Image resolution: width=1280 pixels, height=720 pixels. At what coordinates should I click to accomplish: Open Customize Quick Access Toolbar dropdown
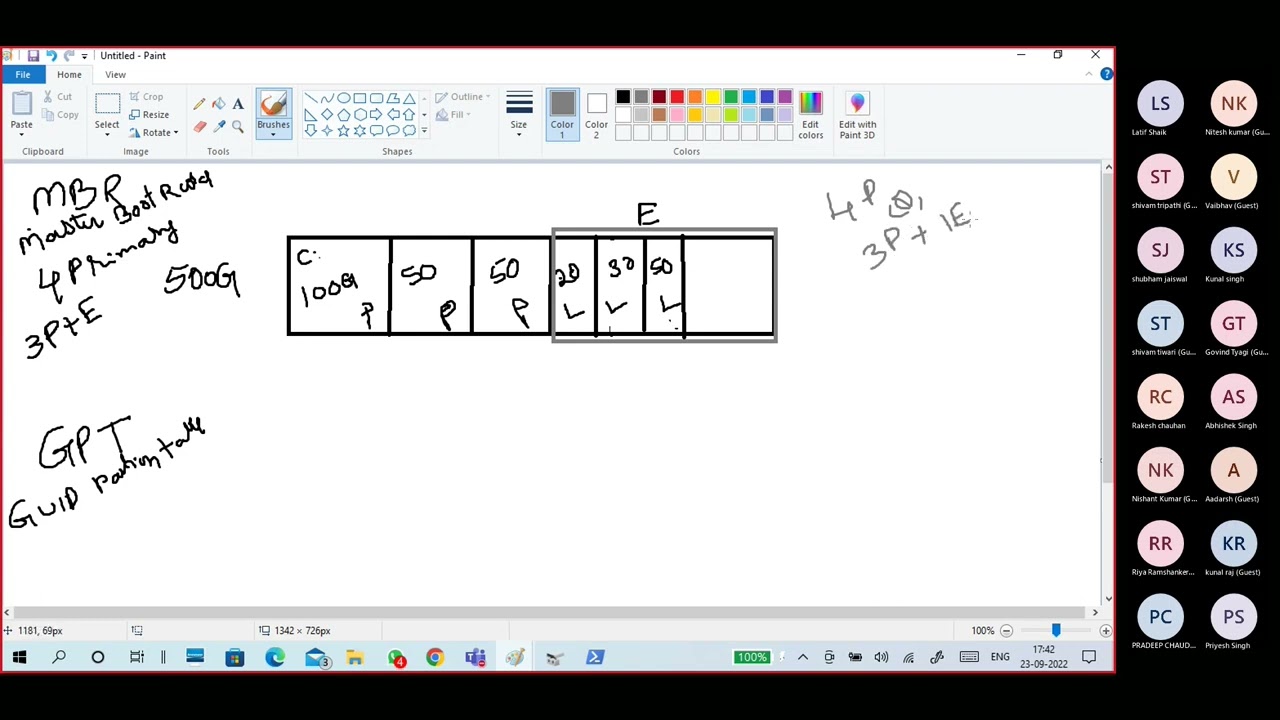click(x=84, y=56)
